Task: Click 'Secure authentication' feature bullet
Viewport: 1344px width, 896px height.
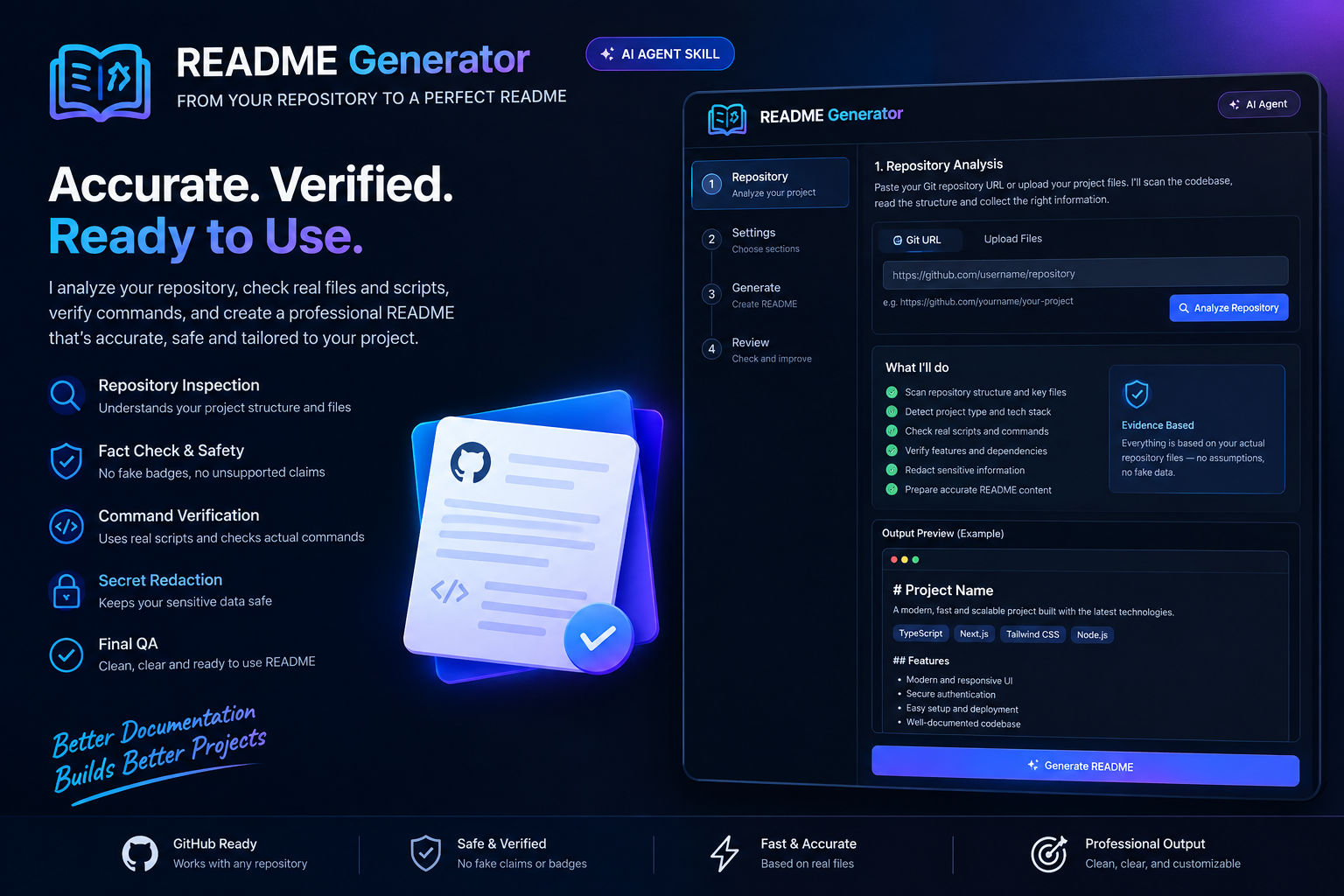Action: [950, 694]
